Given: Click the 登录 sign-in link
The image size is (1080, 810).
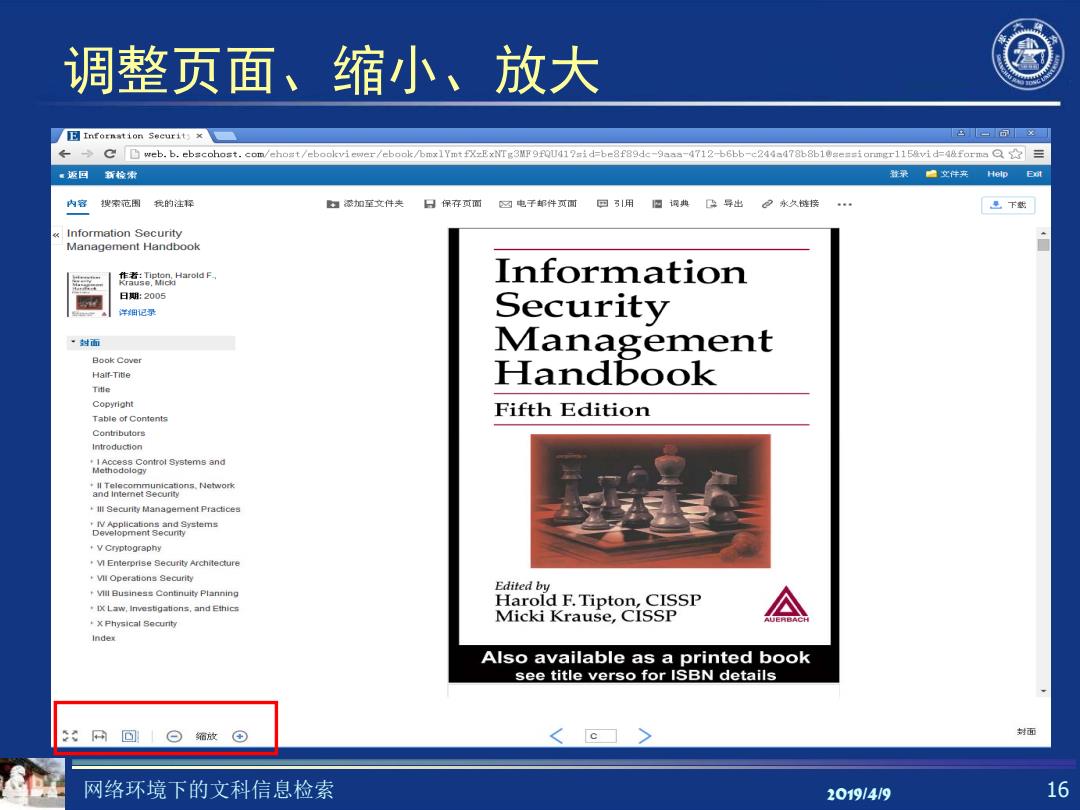Looking at the screenshot, I should tap(899, 174).
